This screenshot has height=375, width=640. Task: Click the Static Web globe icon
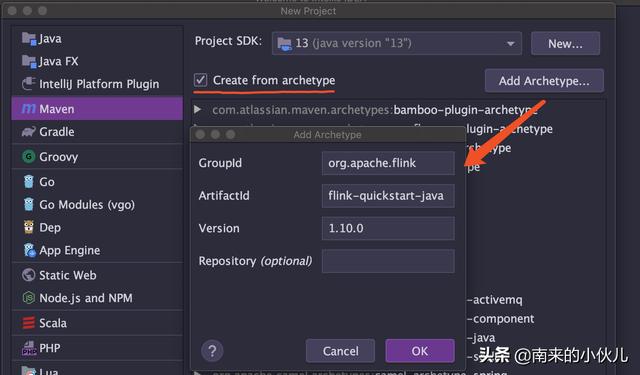(x=29, y=275)
